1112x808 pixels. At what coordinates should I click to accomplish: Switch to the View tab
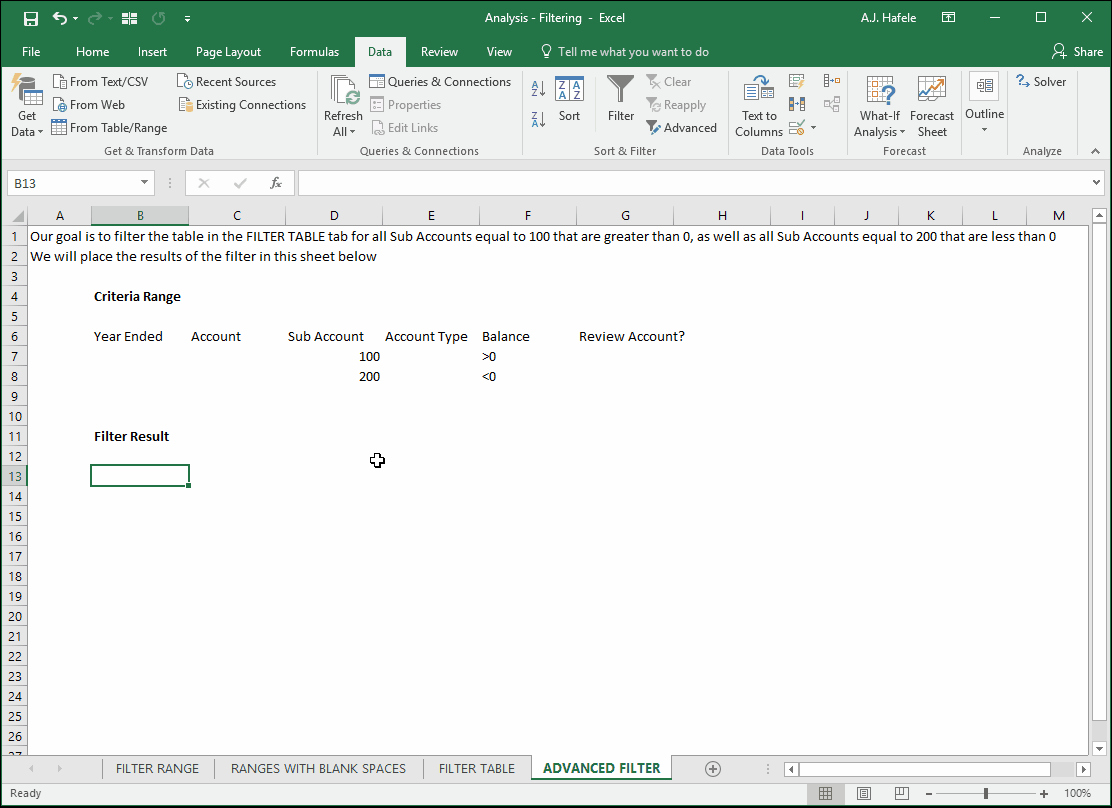[499, 52]
